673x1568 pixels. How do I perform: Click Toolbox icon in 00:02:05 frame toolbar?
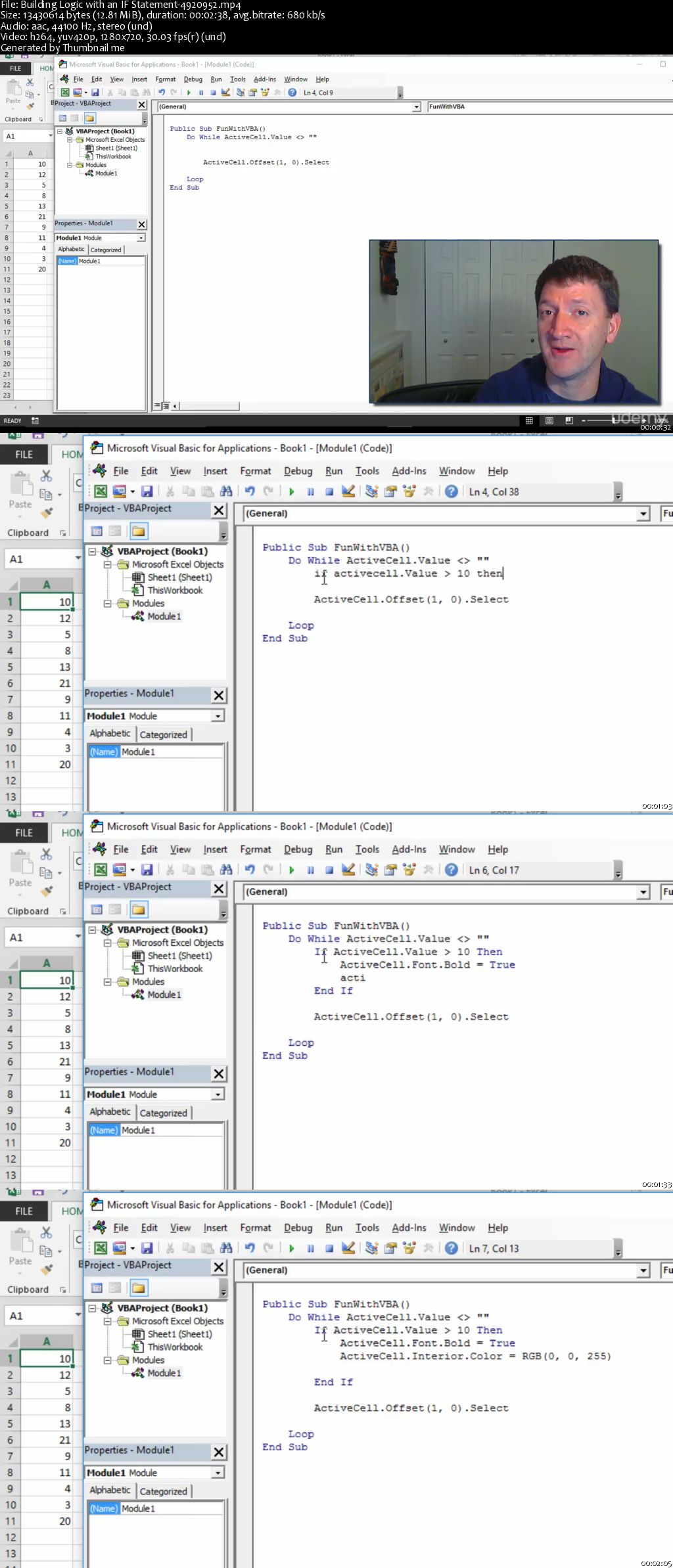429,1248
